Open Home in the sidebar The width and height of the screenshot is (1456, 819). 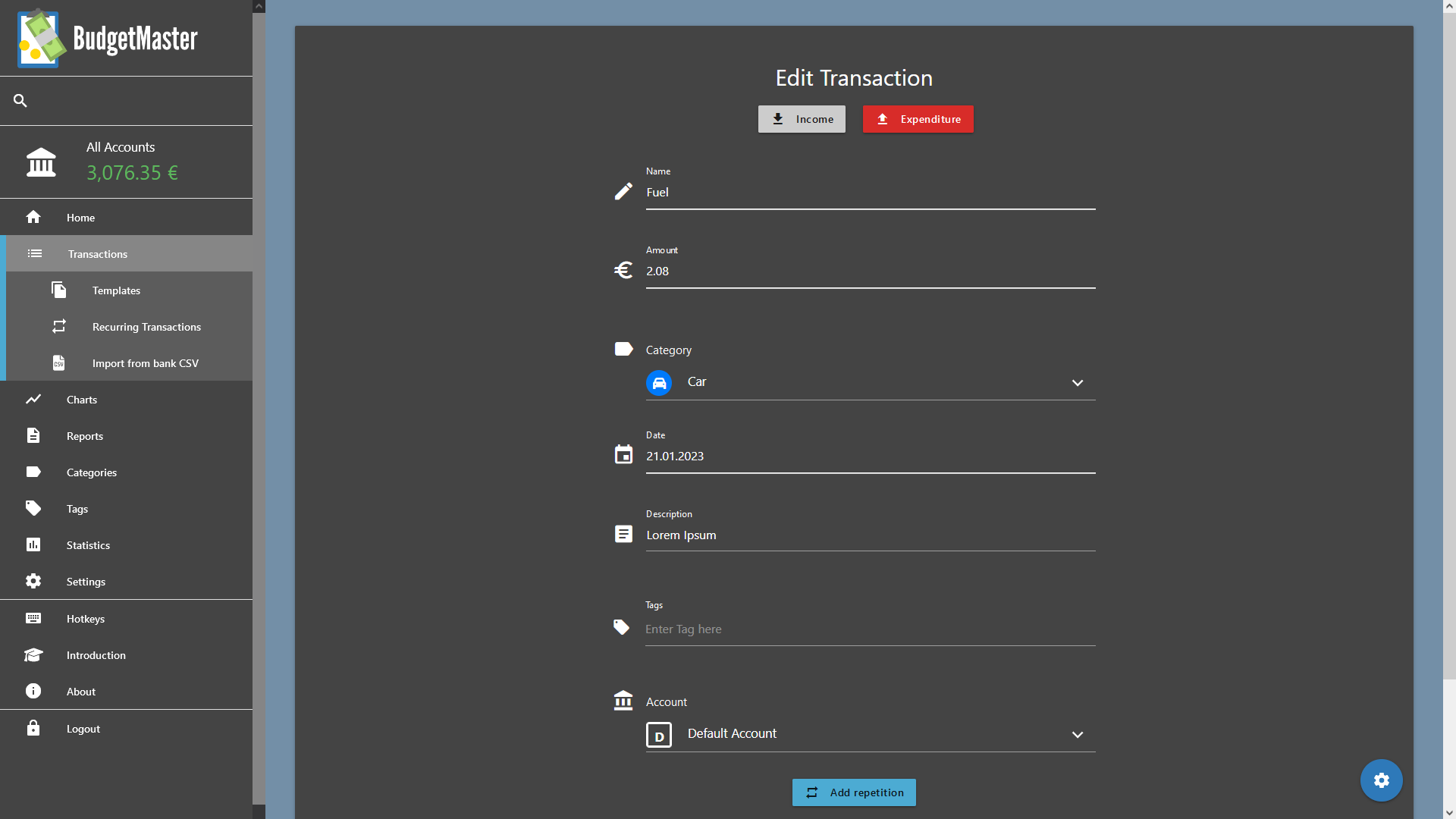(x=126, y=217)
